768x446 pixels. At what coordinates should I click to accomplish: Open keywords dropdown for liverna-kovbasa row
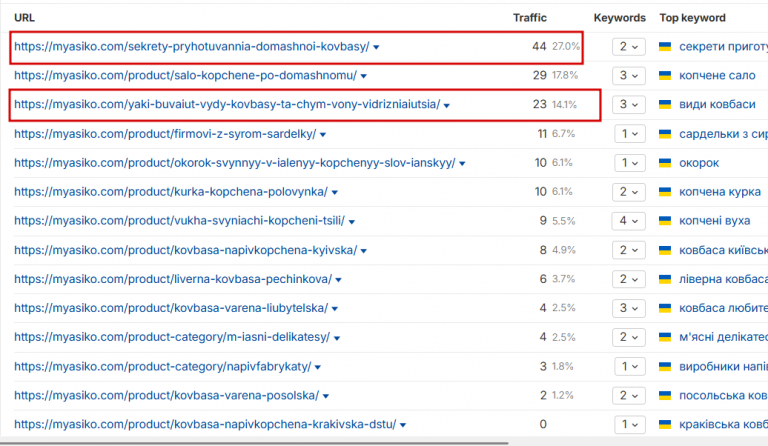pyautogui.click(x=628, y=279)
